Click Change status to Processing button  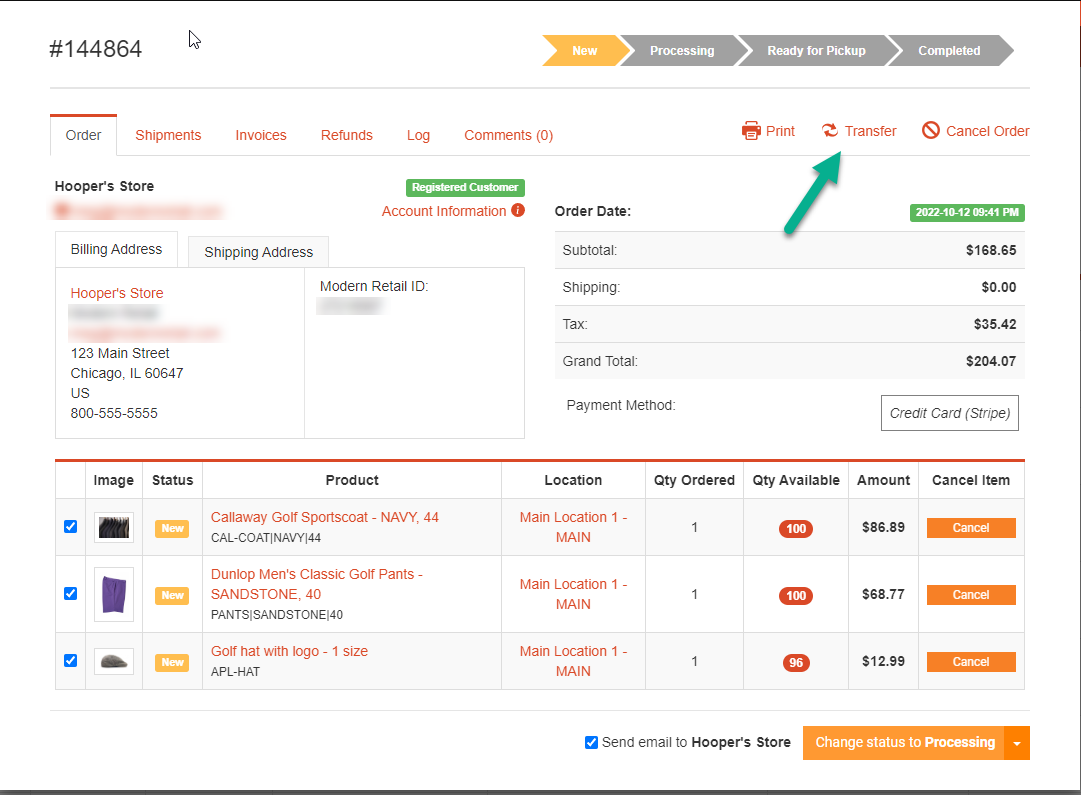[904, 743]
